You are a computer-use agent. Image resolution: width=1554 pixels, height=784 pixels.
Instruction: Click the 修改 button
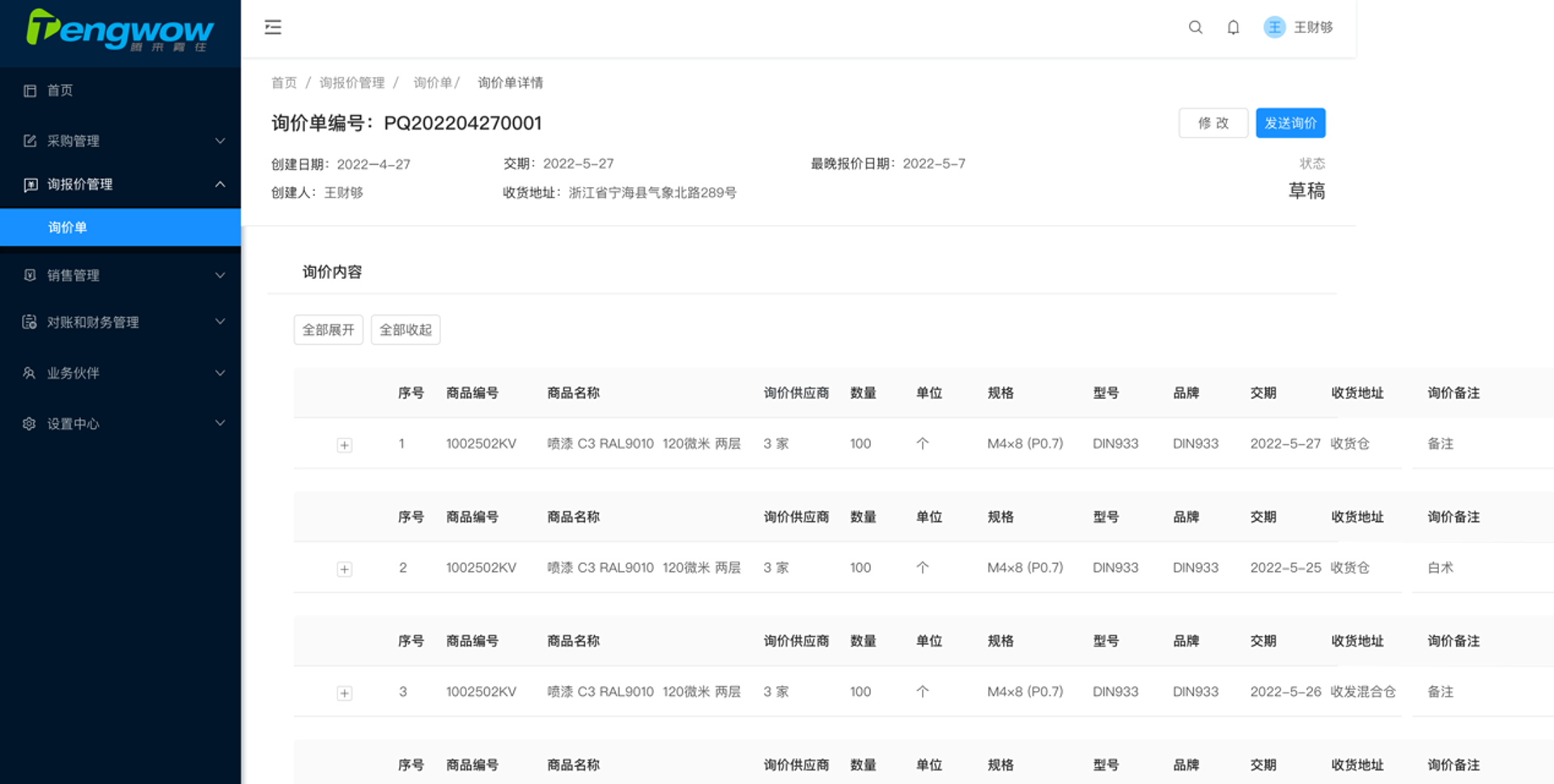click(1212, 123)
